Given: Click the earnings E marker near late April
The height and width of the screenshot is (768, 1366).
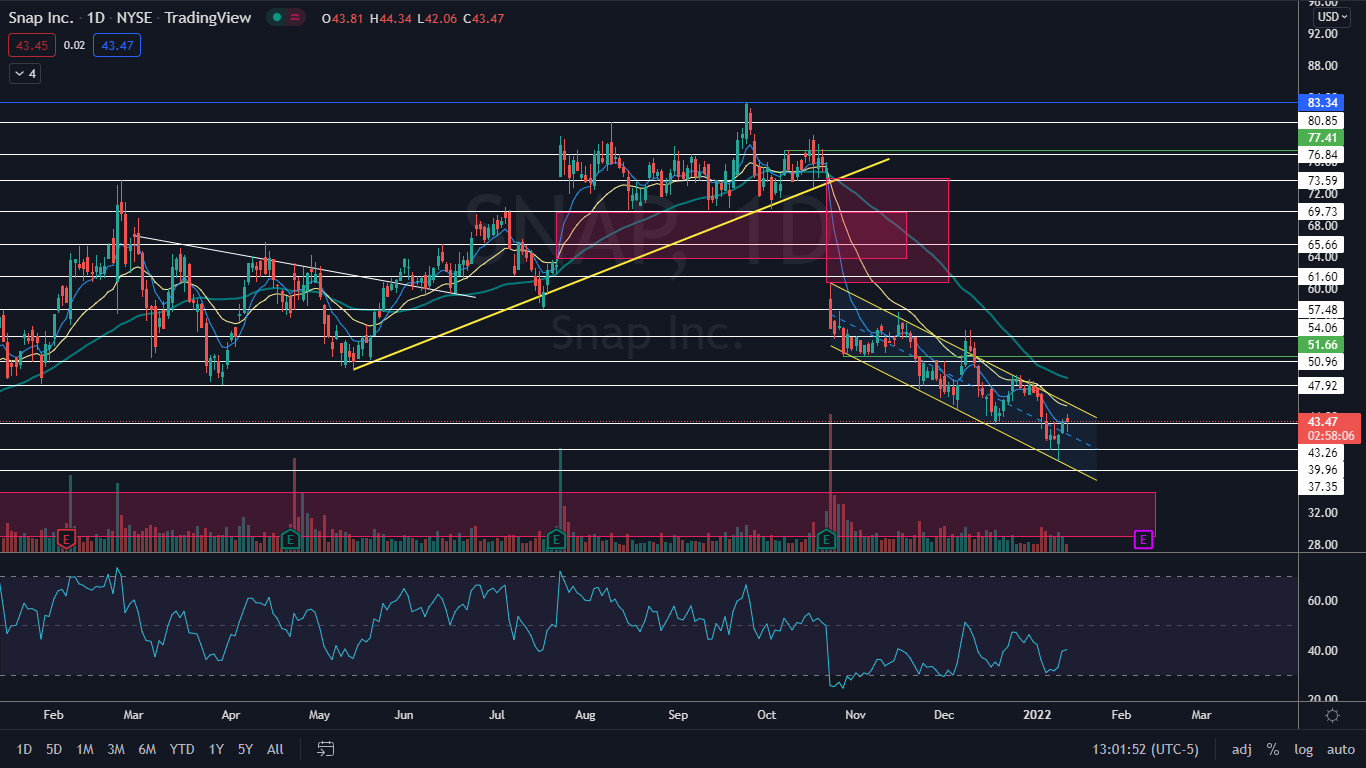Looking at the screenshot, I should [292, 539].
